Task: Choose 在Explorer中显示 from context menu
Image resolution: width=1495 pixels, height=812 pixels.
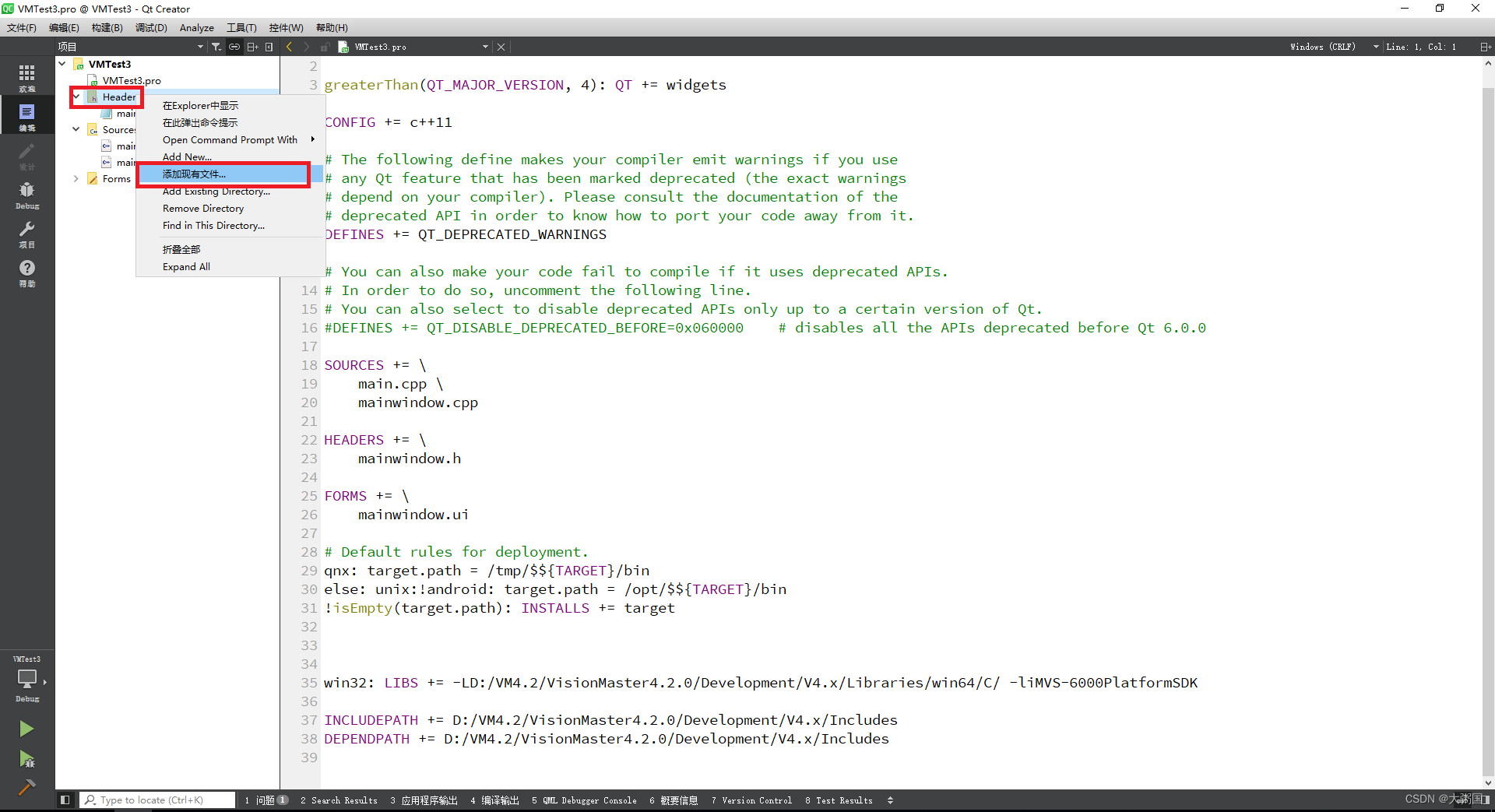Action: (230, 105)
